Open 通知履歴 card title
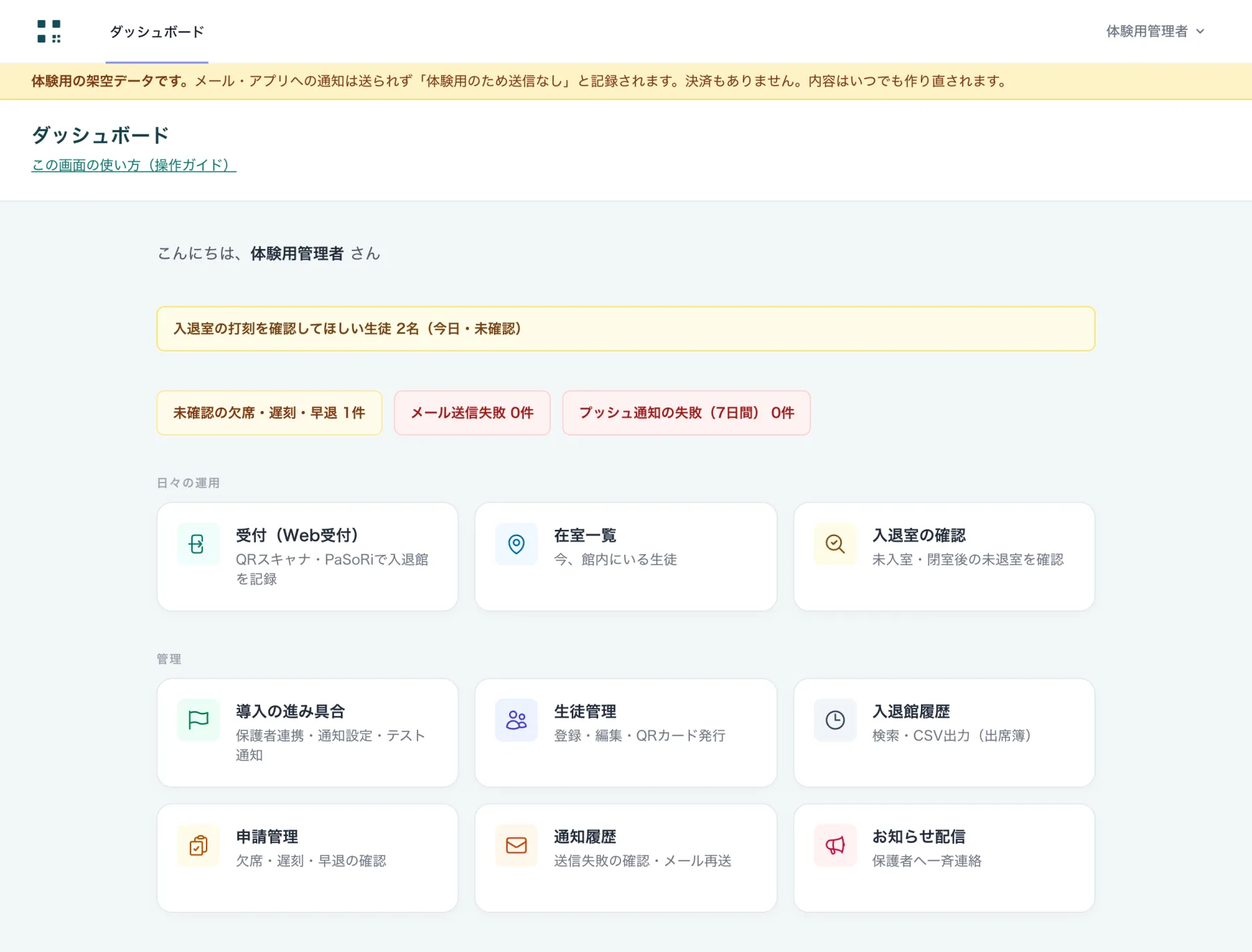 click(585, 837)
